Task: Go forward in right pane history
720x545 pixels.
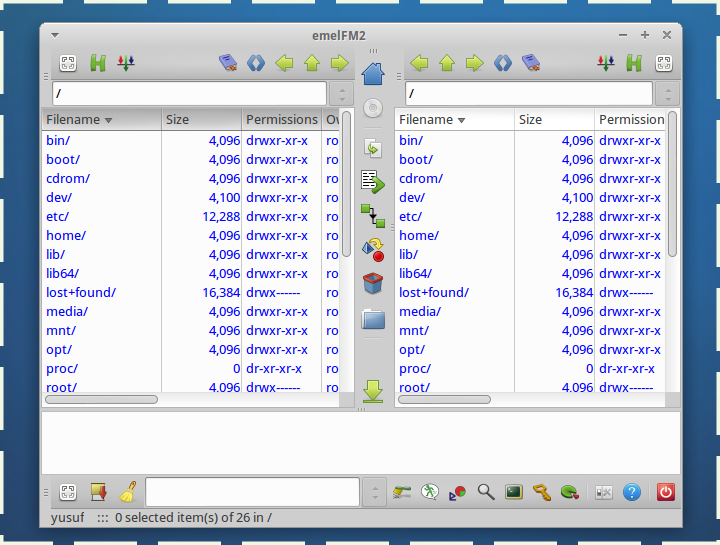Action: pyautogui.click(x=475, y=63)
